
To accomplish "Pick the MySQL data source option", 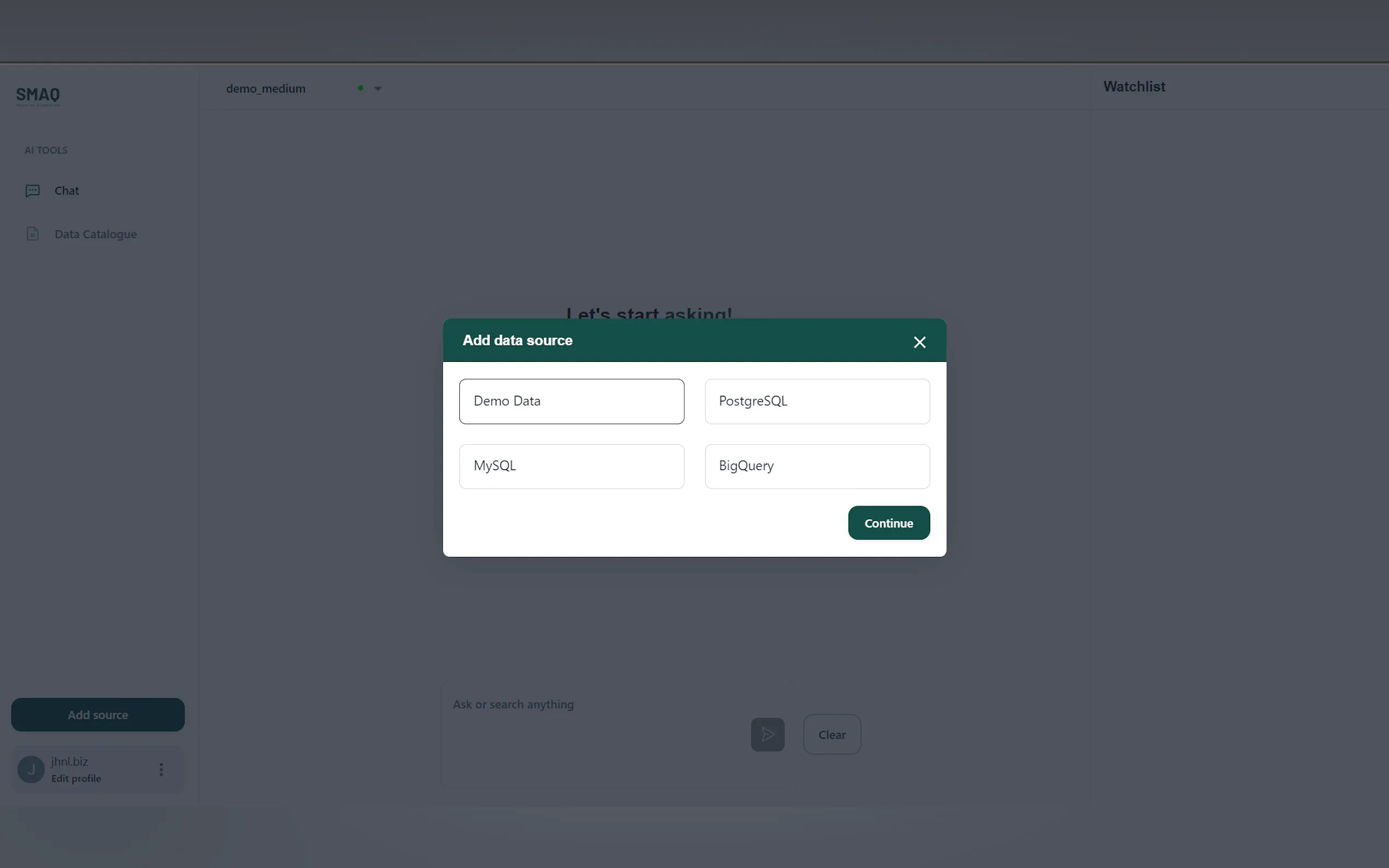I will point(571,466).
